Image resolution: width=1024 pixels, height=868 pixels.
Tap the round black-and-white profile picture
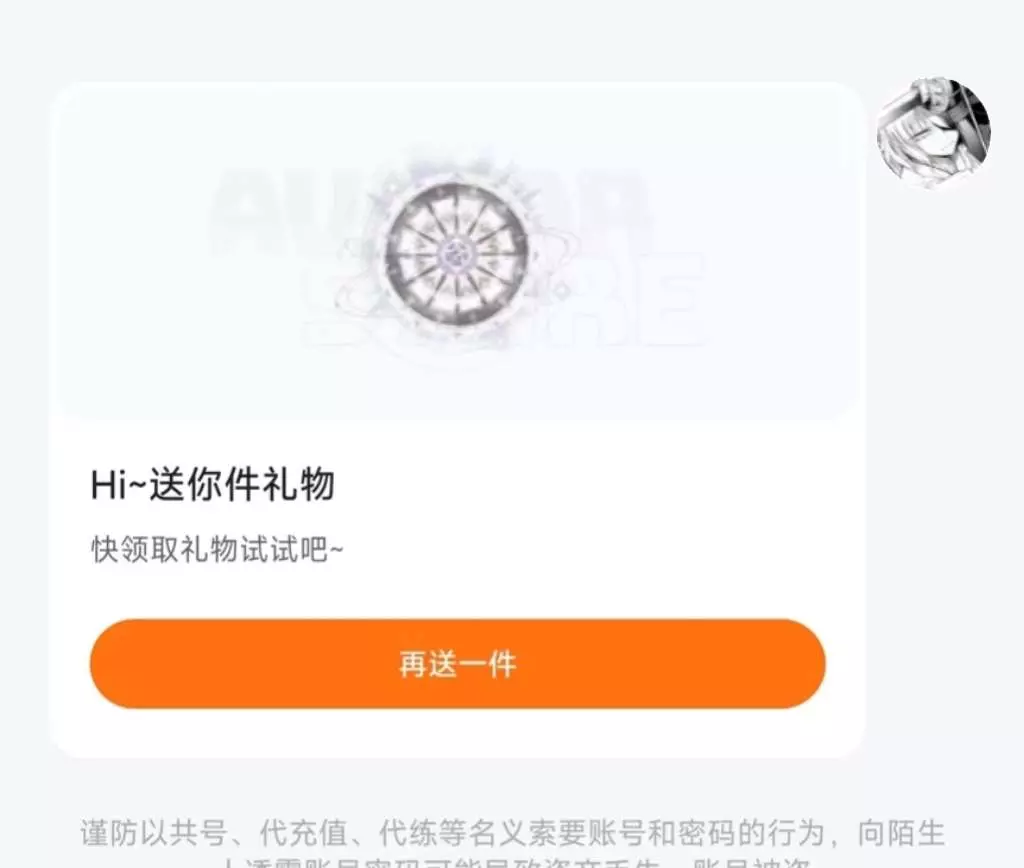[x=934, y=133]
